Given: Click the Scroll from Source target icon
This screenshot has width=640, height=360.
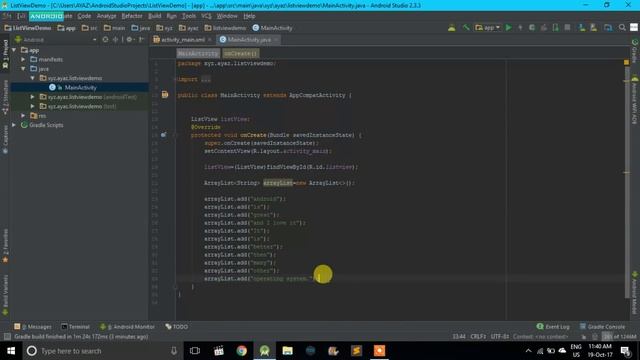Looking at the screenshot, I should pos(105,40).
